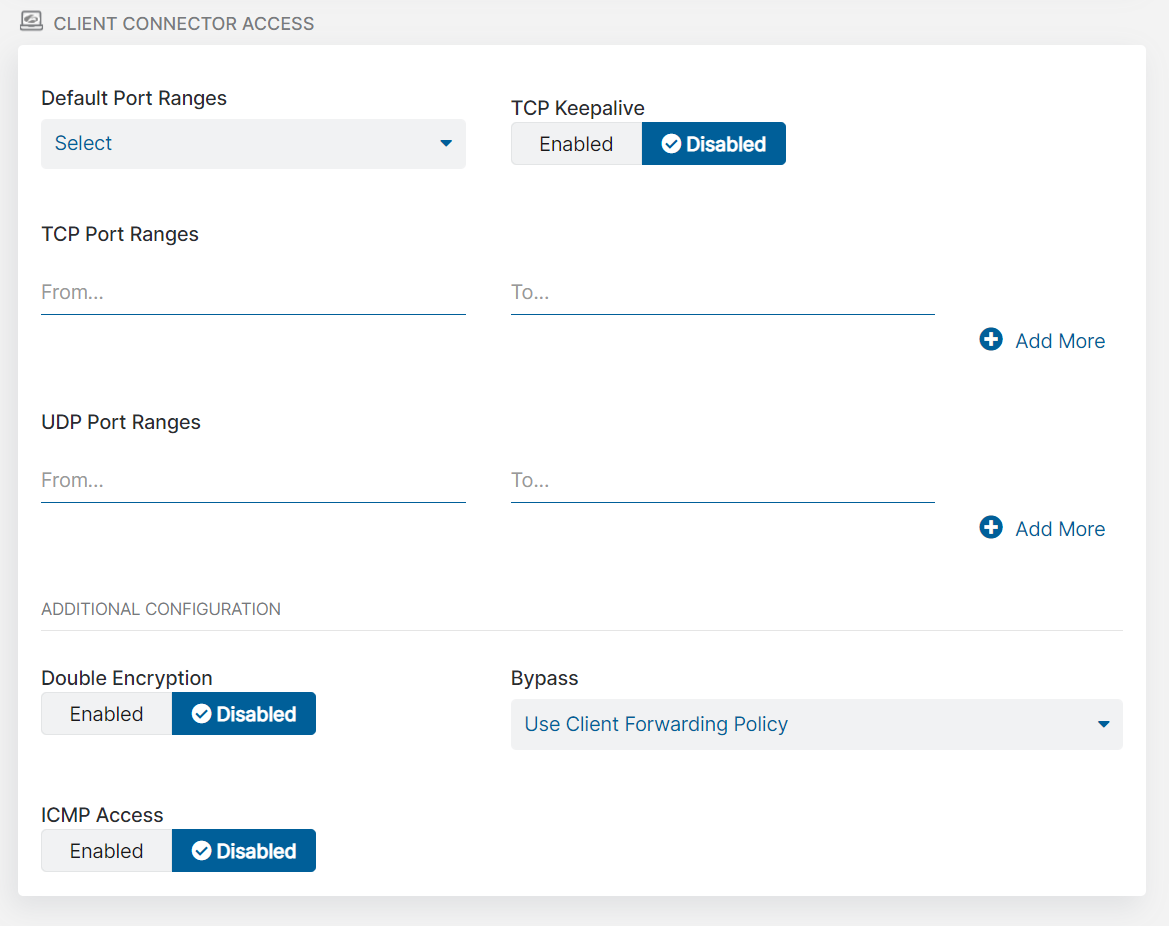
Task: Click the UDP Port Ranges From field
Action: tap(253, 481)
